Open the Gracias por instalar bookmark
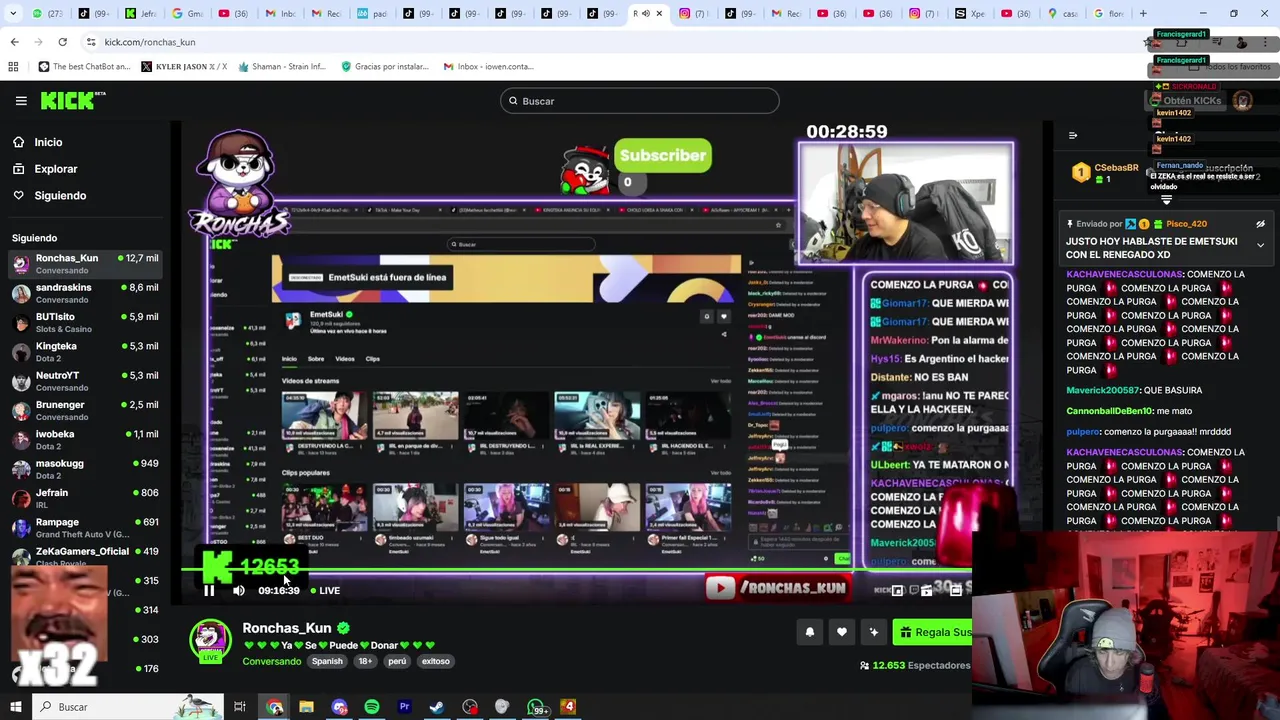1280x720 pixels. (x=385, y=67)
